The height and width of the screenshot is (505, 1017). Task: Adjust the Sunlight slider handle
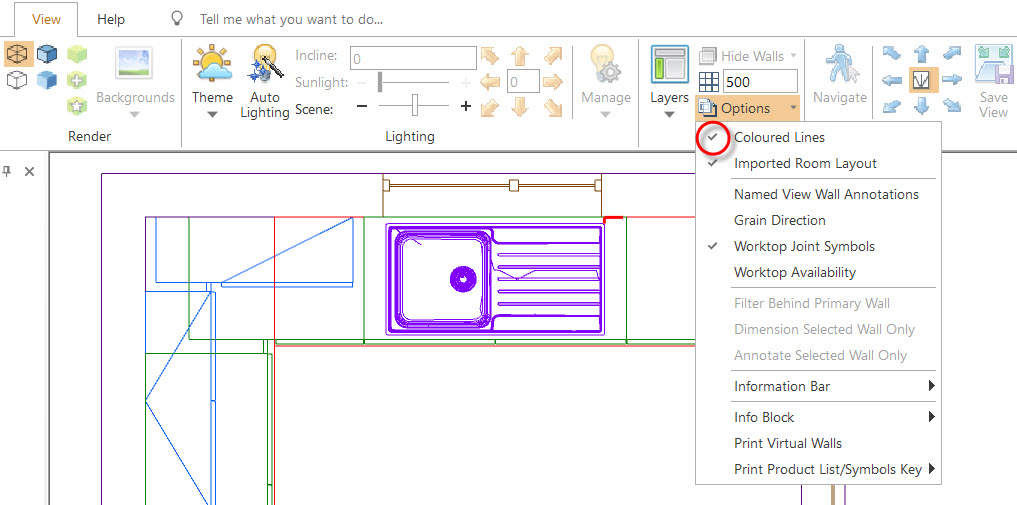click(381, 83)
